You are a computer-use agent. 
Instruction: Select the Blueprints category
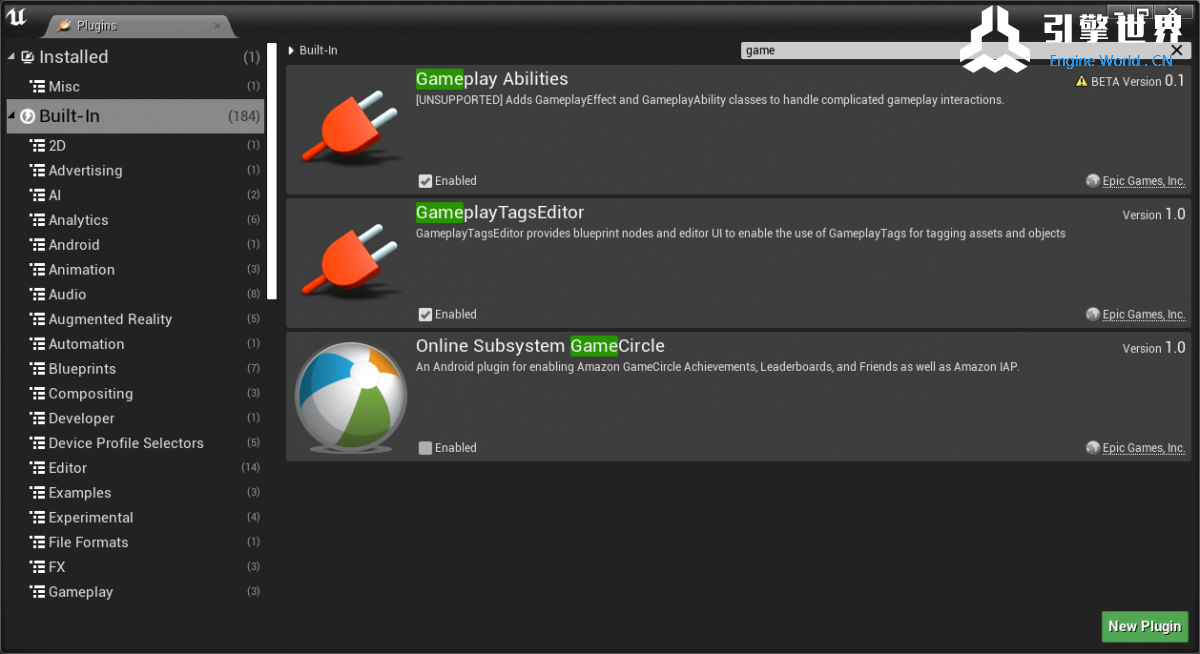(x=135, y=369)
